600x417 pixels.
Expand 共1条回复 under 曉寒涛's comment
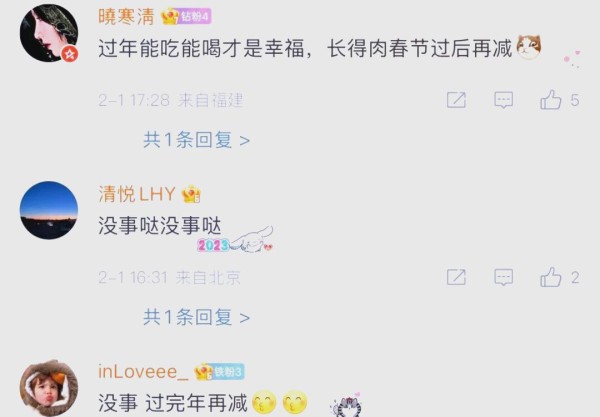click(196, 140)
